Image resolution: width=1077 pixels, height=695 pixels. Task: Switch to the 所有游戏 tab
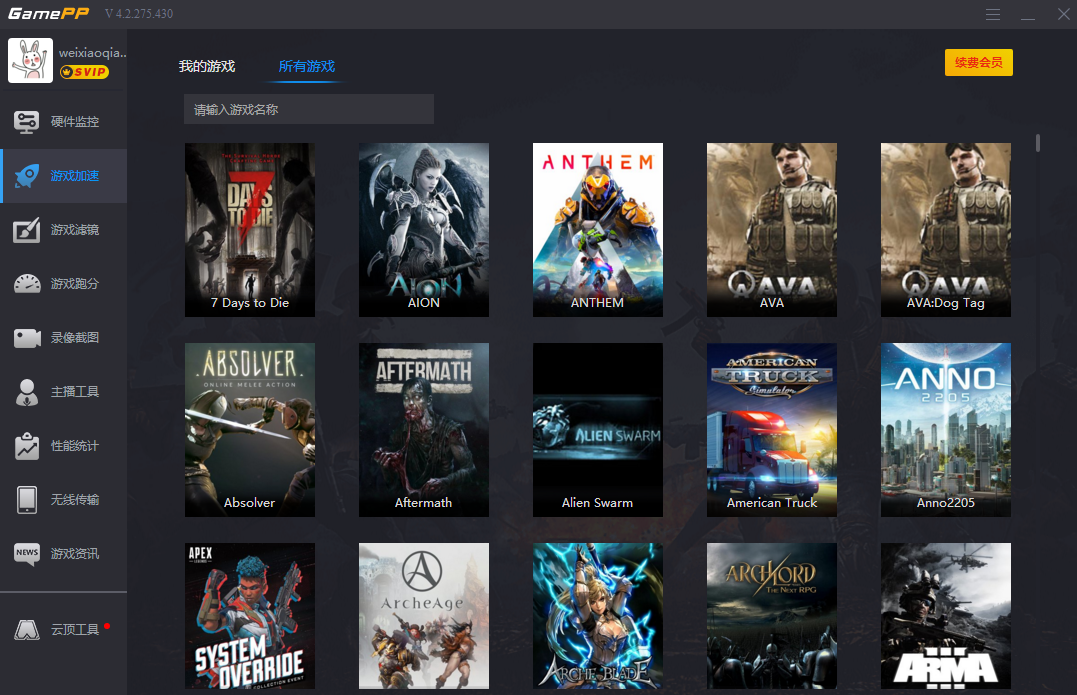pyautogui.click(x=307, y=67)
